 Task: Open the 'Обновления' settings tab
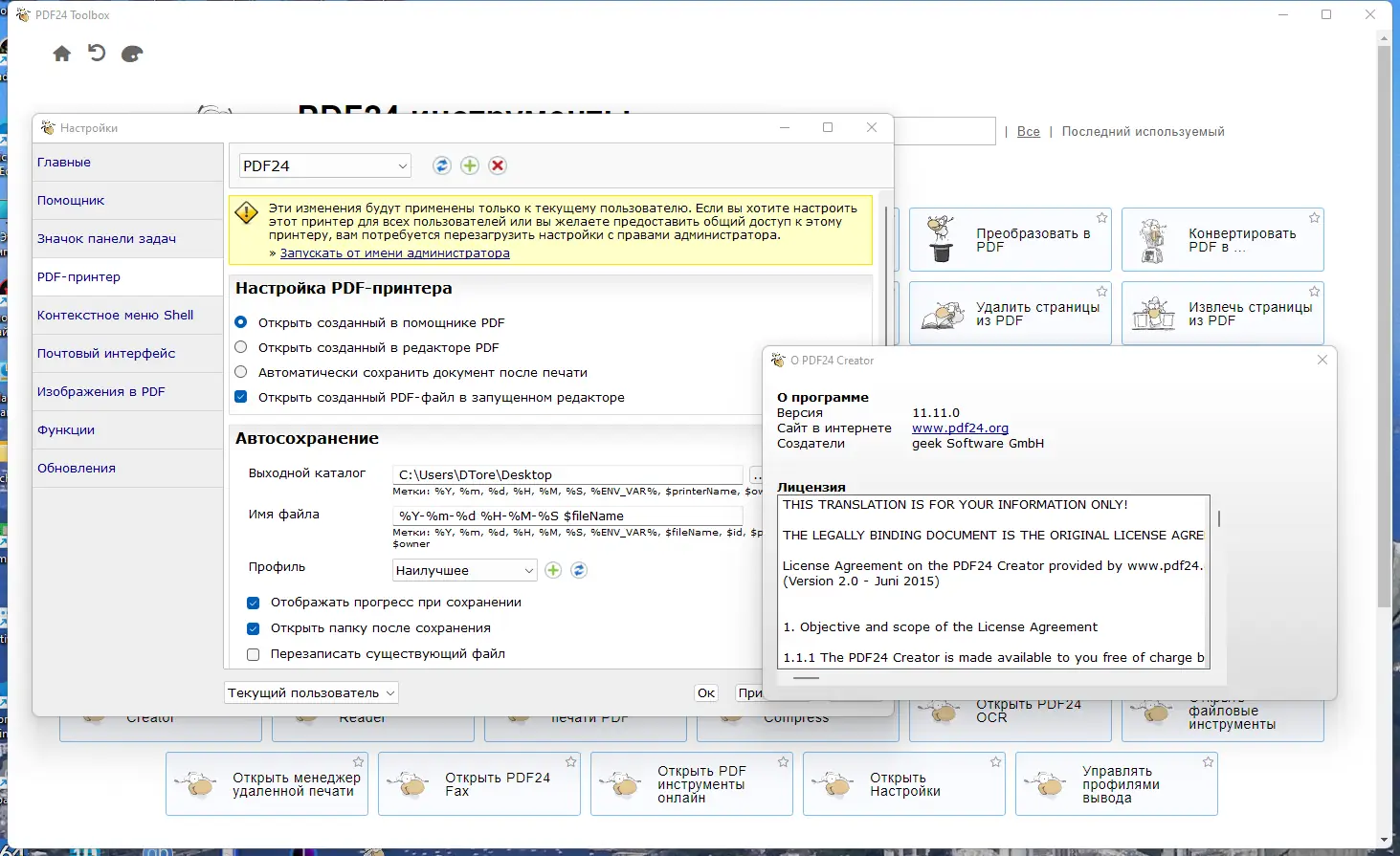click(x=127, y=469)
